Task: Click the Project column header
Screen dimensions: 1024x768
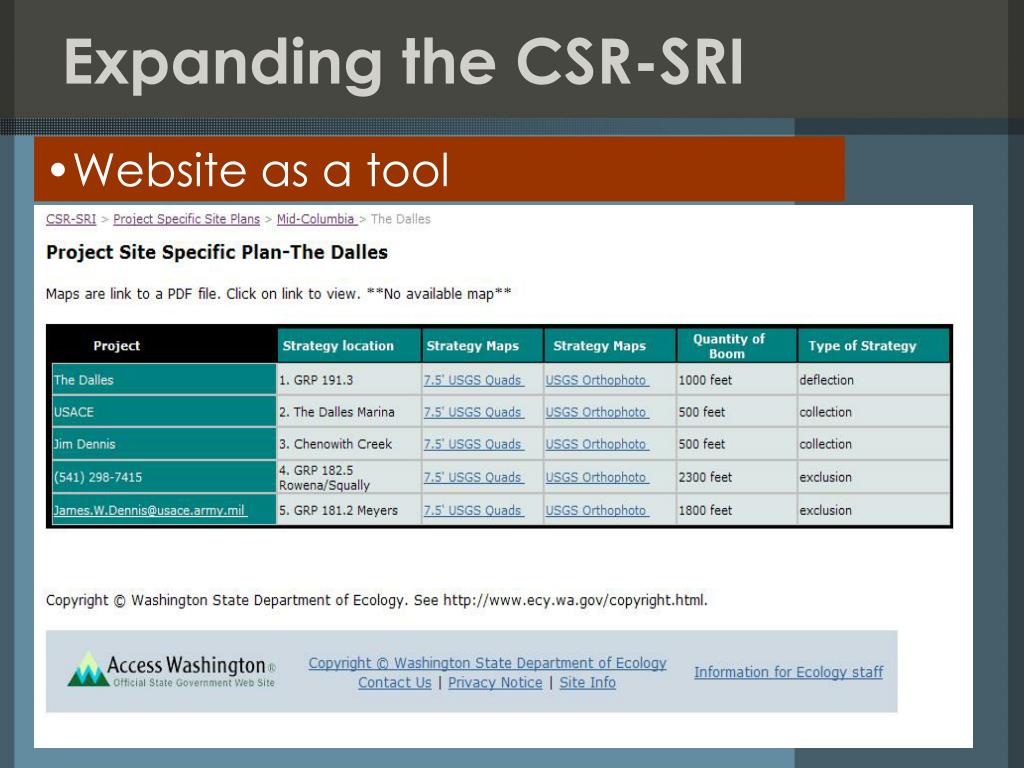Action: tap(164, 345)
